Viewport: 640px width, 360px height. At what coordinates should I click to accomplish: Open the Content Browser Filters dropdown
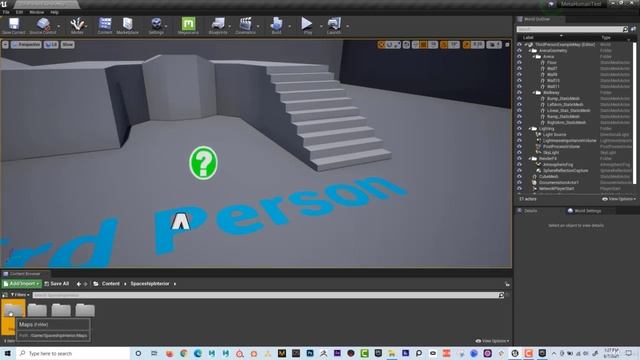click(x=19, y=295)
